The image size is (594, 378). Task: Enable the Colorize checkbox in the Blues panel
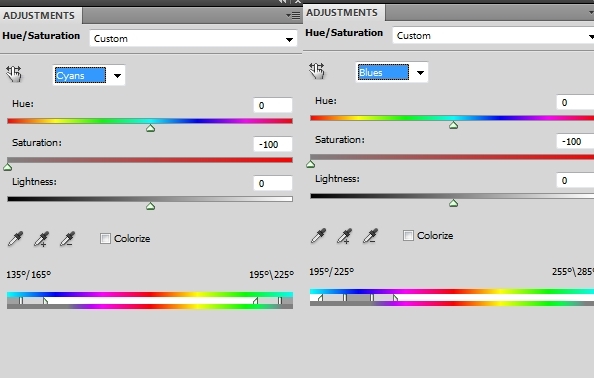click(x=408, y=235)
